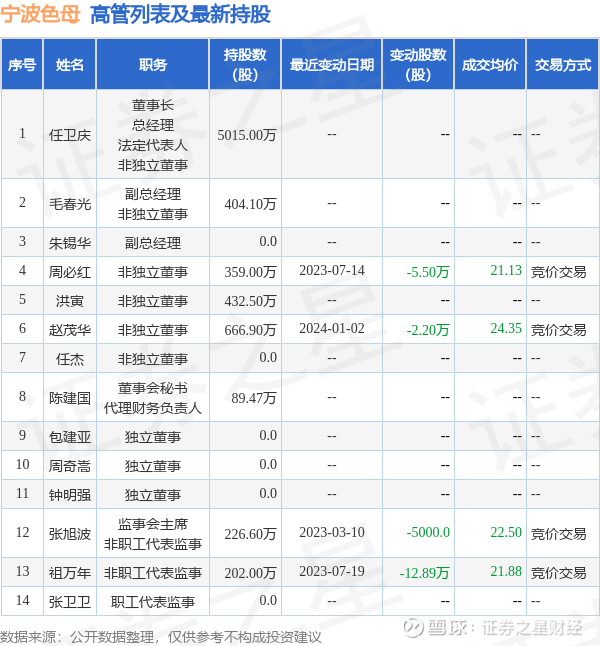
Task: Click the job title 董事会秘书
Action: coord(153,388)
